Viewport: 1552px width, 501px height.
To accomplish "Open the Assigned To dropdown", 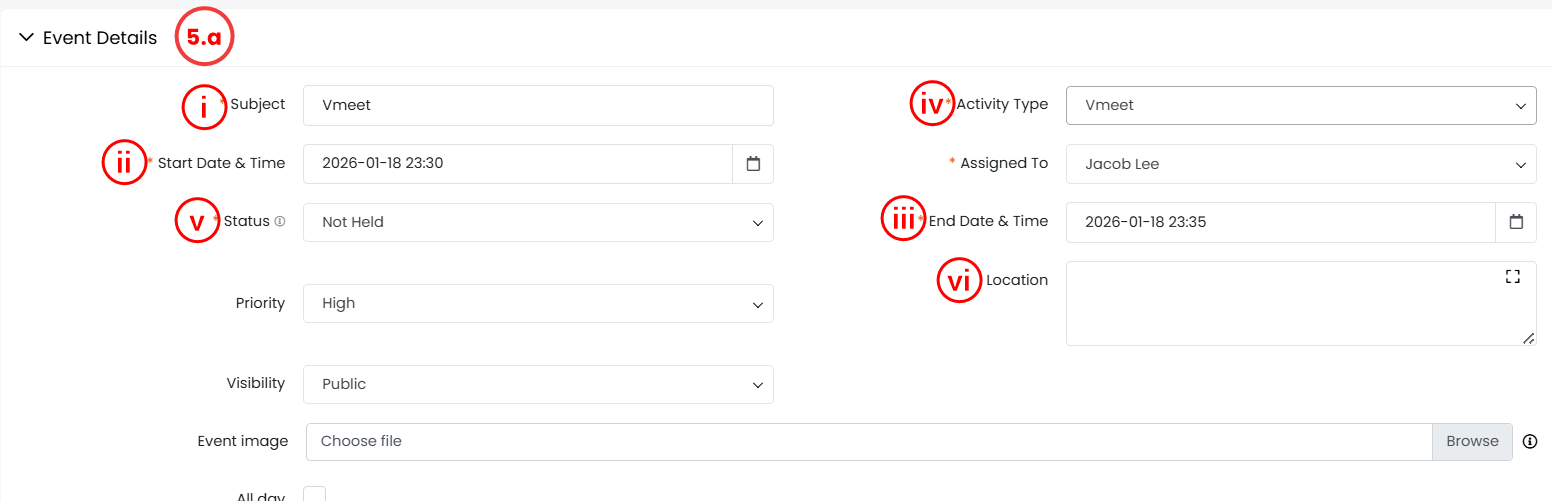I will (x=1300, y=164).
